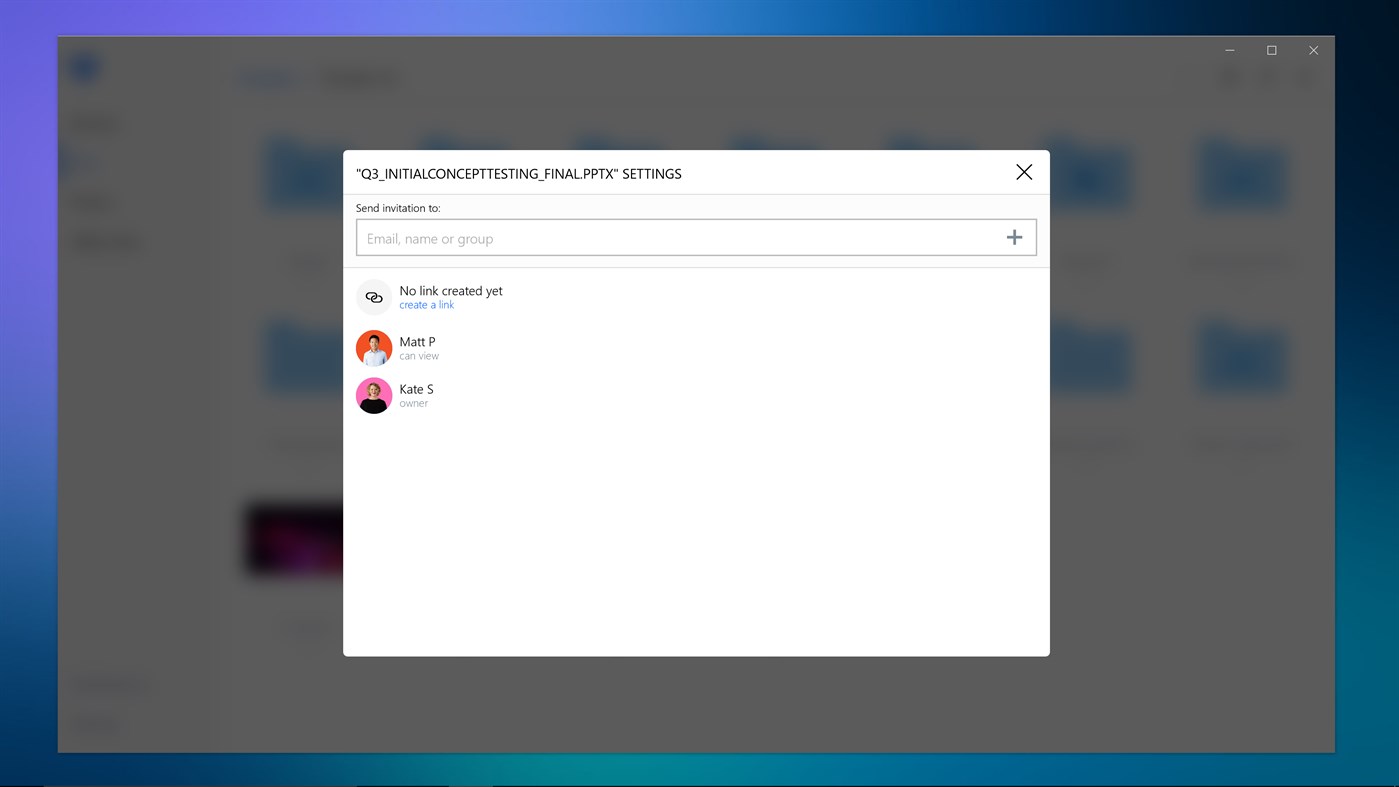Open the bottom entry of the left sidebar
Screen dimensions: 1399x787
click(x=95, y=722)
